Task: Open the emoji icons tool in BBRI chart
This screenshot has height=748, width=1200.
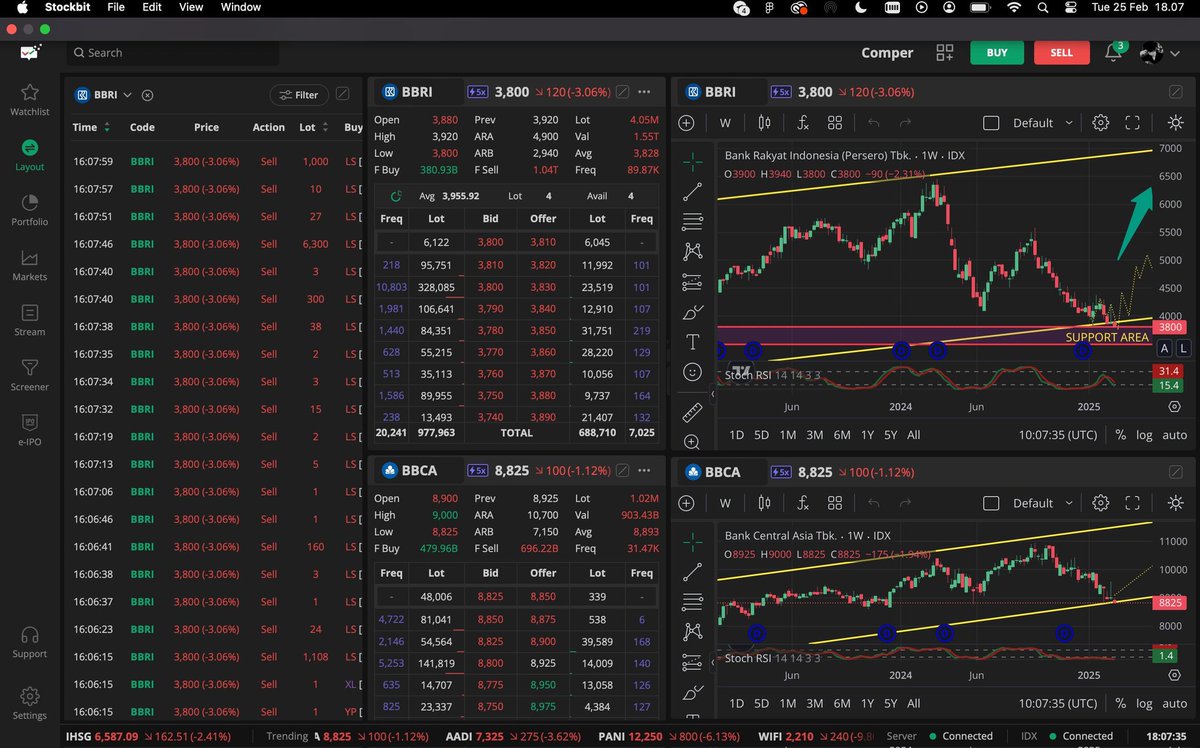Action: pos(691,372)
